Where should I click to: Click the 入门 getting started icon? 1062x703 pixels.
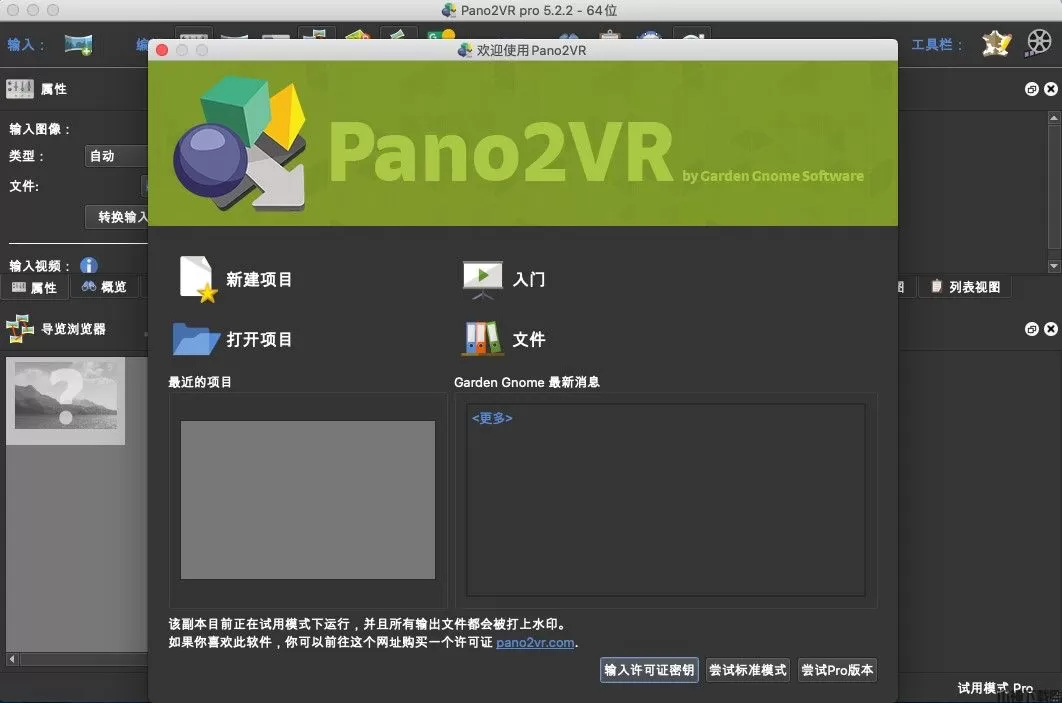[x=482, y=279]
